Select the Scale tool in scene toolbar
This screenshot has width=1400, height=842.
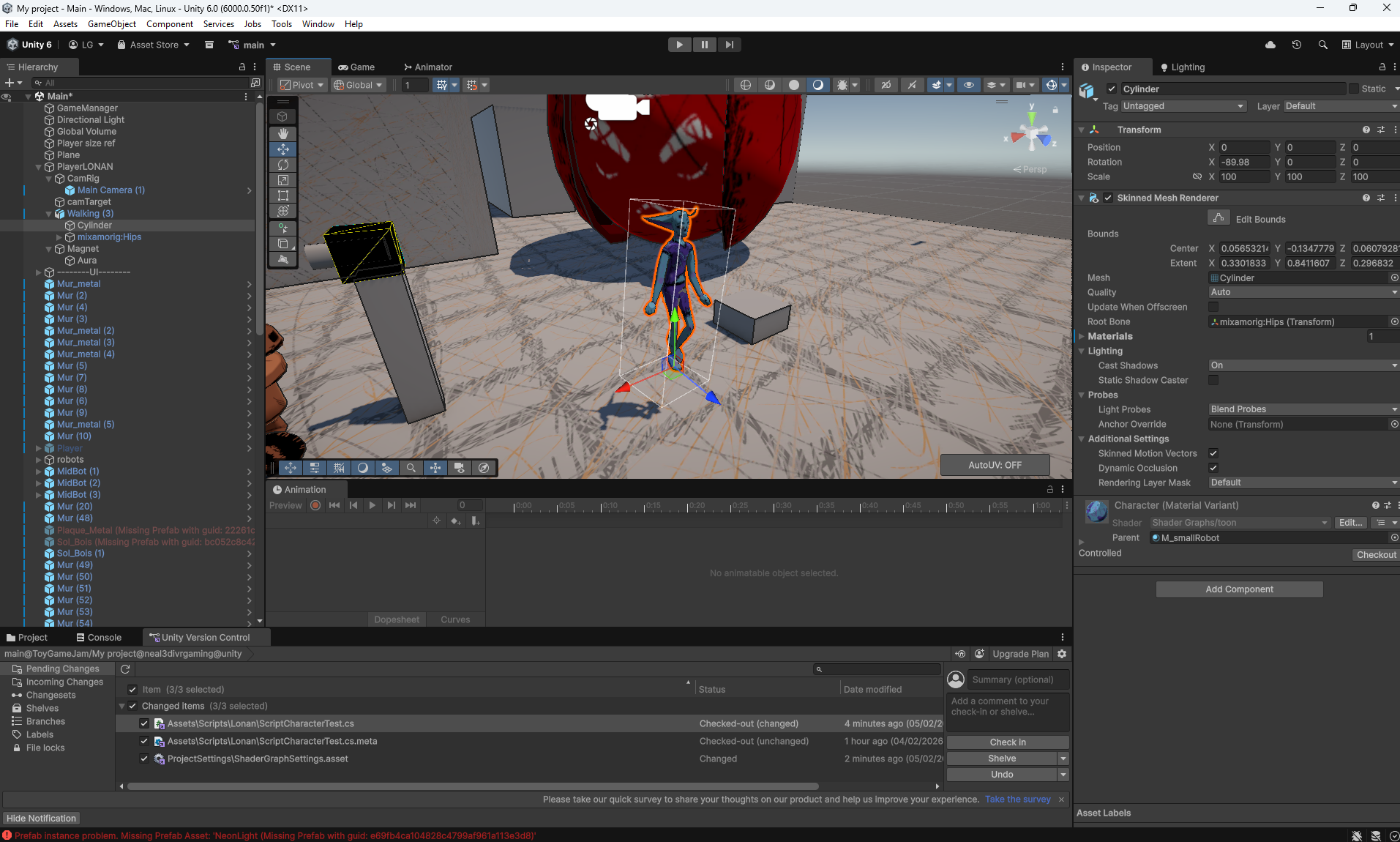click(282, 180)
